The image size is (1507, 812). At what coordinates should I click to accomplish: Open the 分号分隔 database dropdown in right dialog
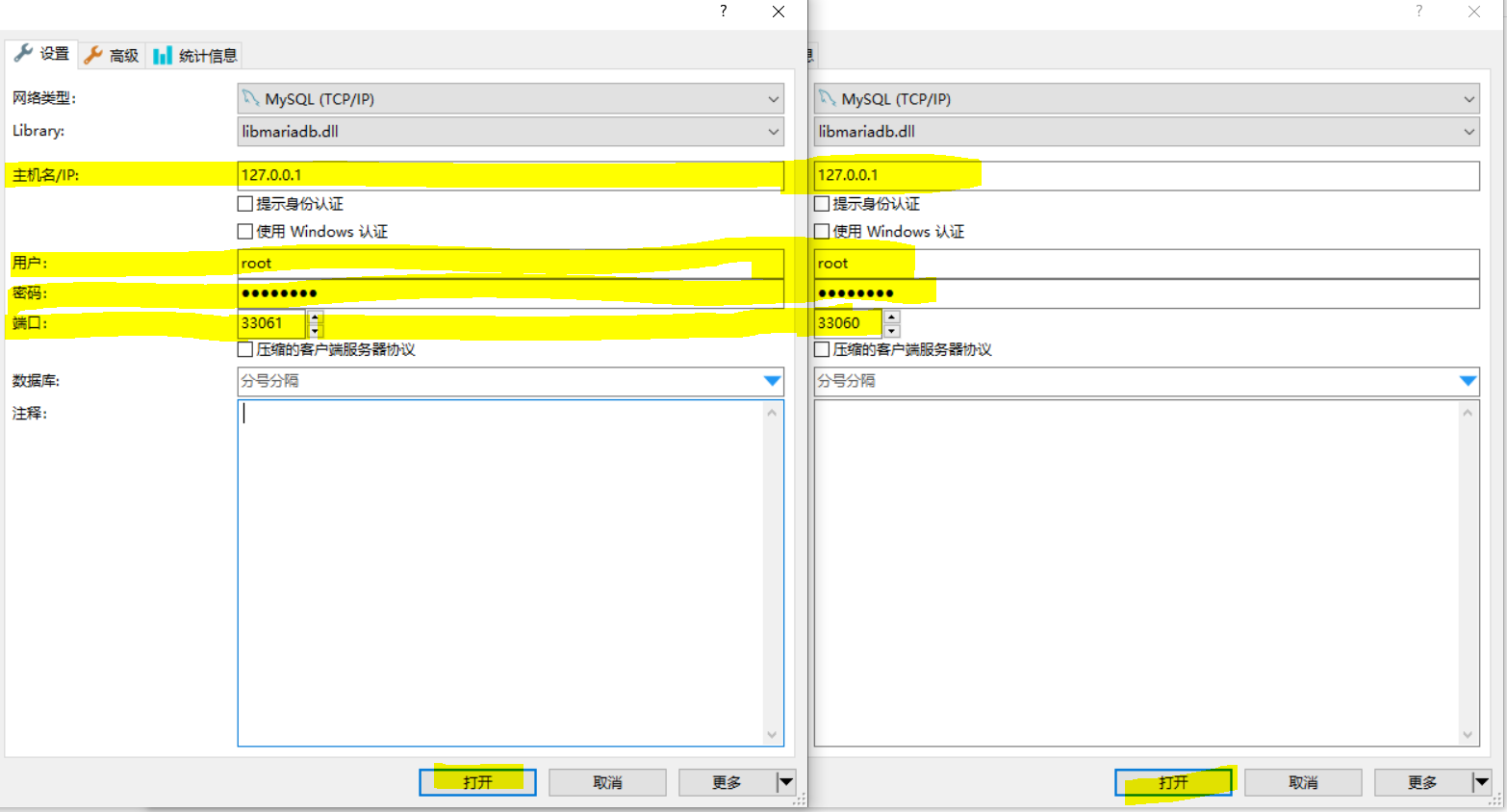coord(1469,381)
